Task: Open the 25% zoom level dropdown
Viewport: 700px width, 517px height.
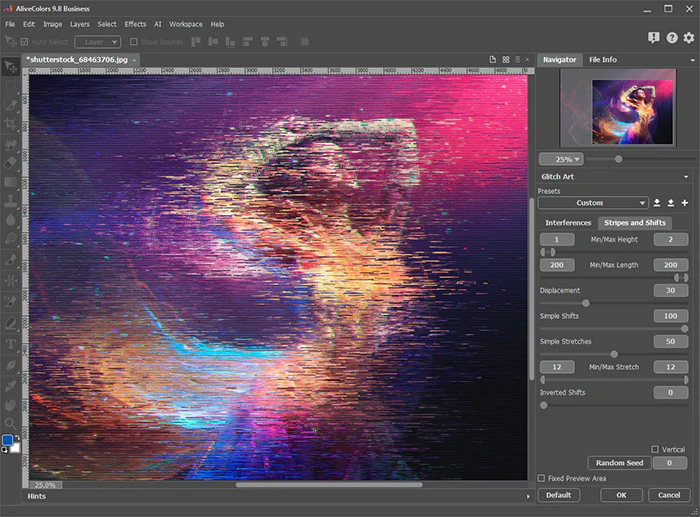Action: (560, 159)
